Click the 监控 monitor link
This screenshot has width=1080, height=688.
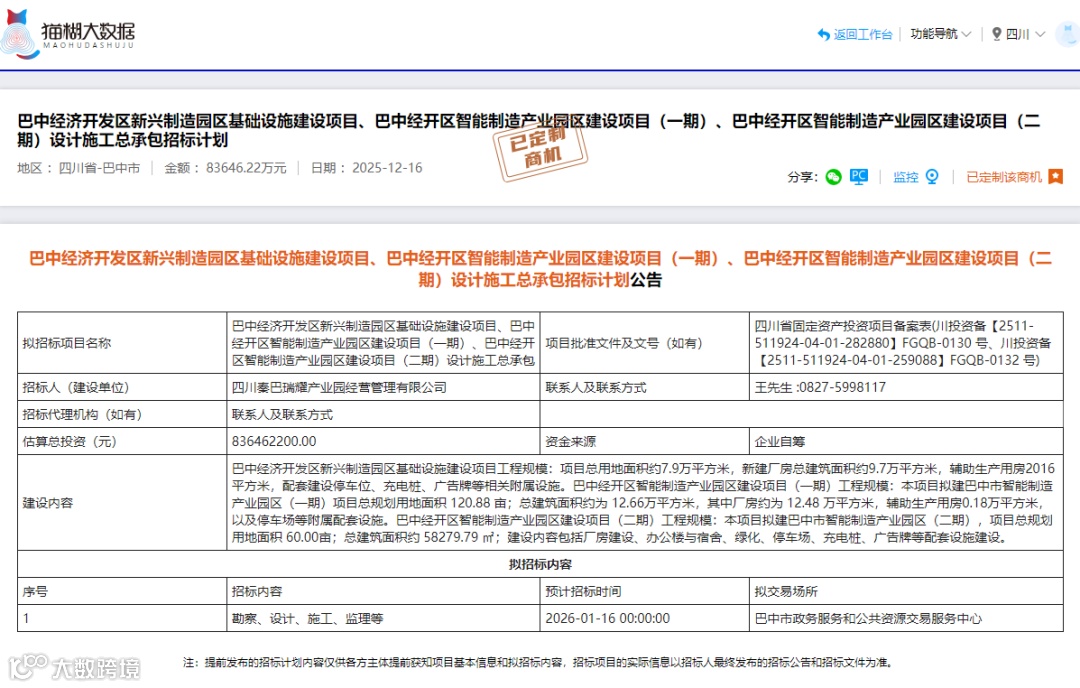pyautogui.click(x=906, y=177)
